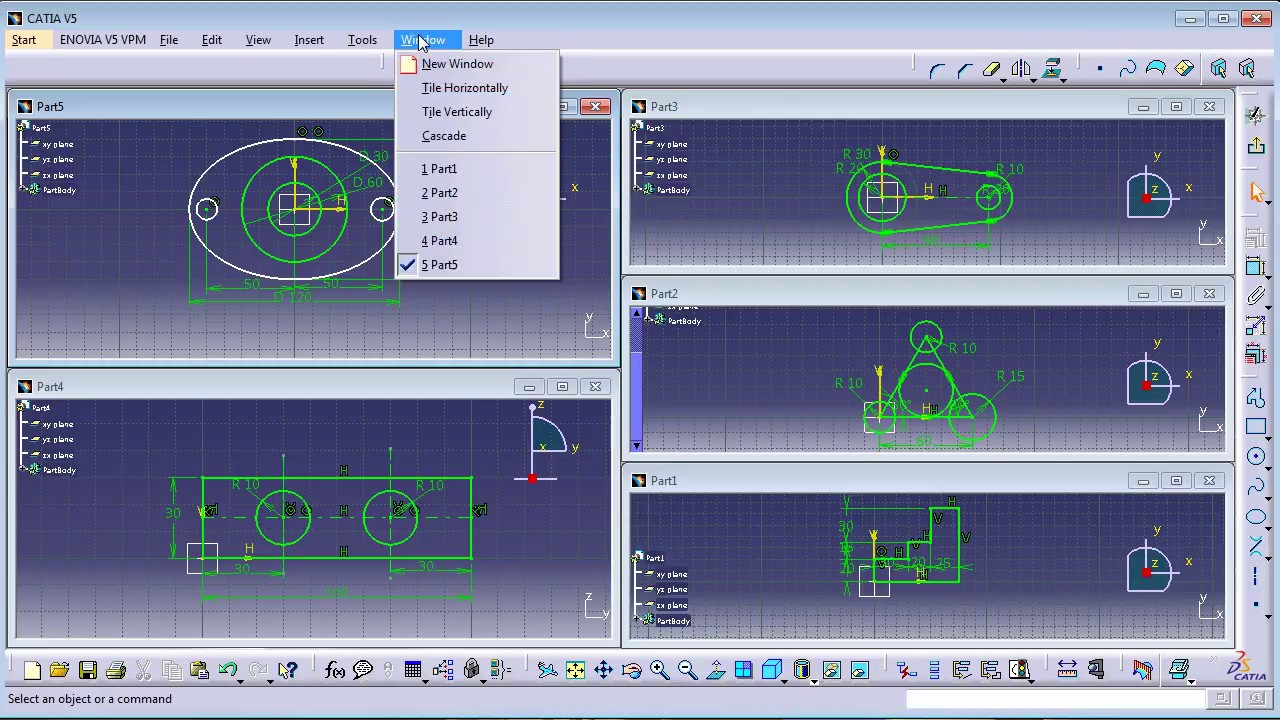Expand PartBody node in Part5 tree
Viewport: 1280px width, 720px height.
(24, 190)
